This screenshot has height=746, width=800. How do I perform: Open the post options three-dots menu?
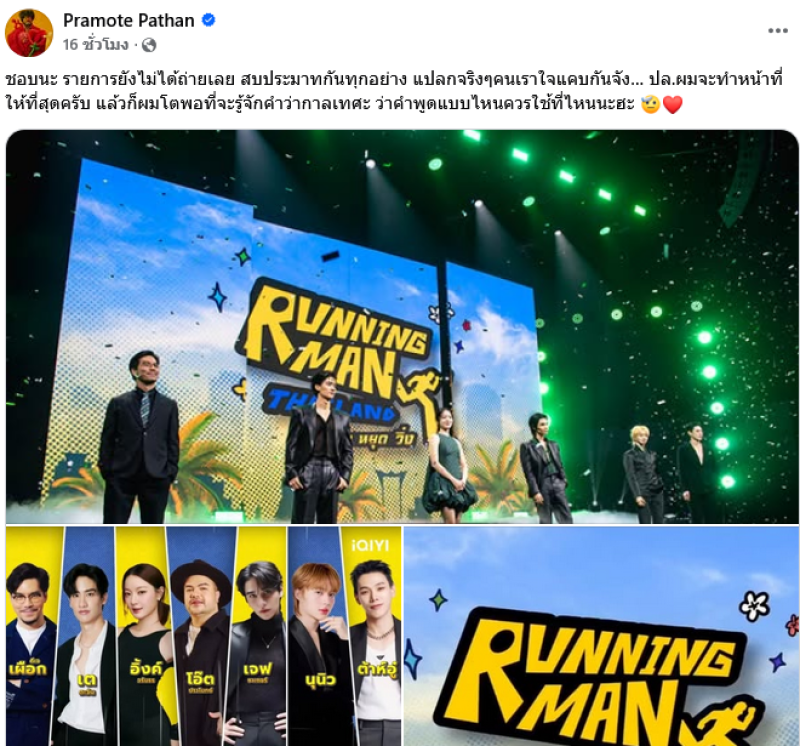point(778,31)
